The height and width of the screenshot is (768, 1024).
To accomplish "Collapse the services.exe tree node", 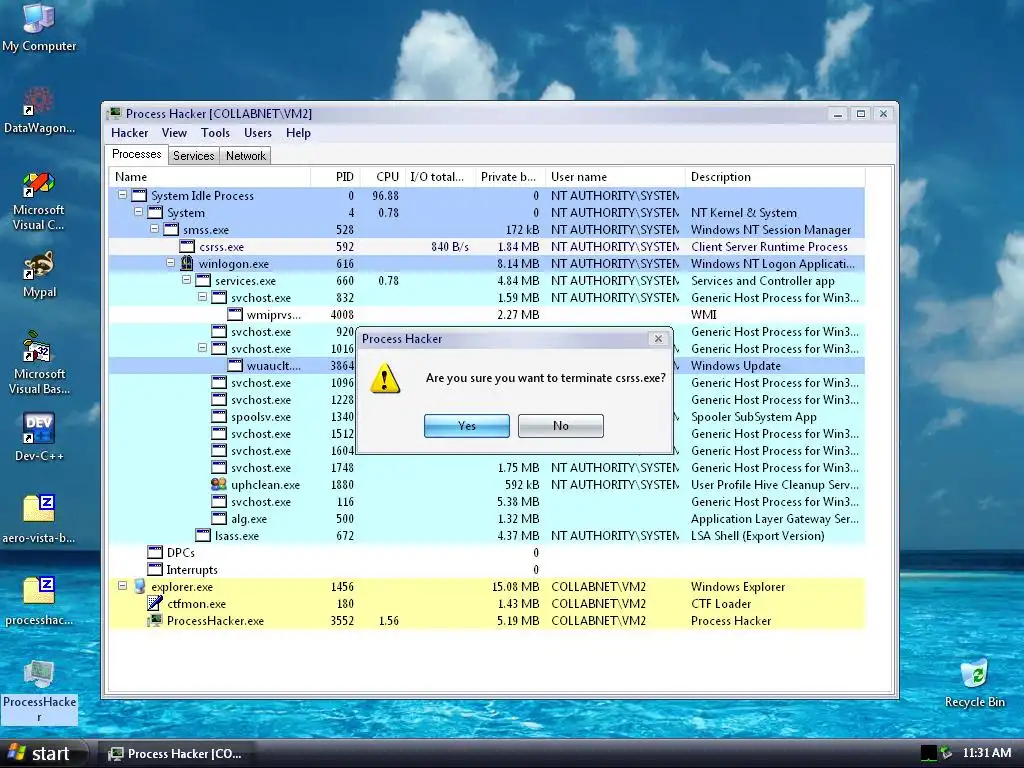I will point(186,280).
